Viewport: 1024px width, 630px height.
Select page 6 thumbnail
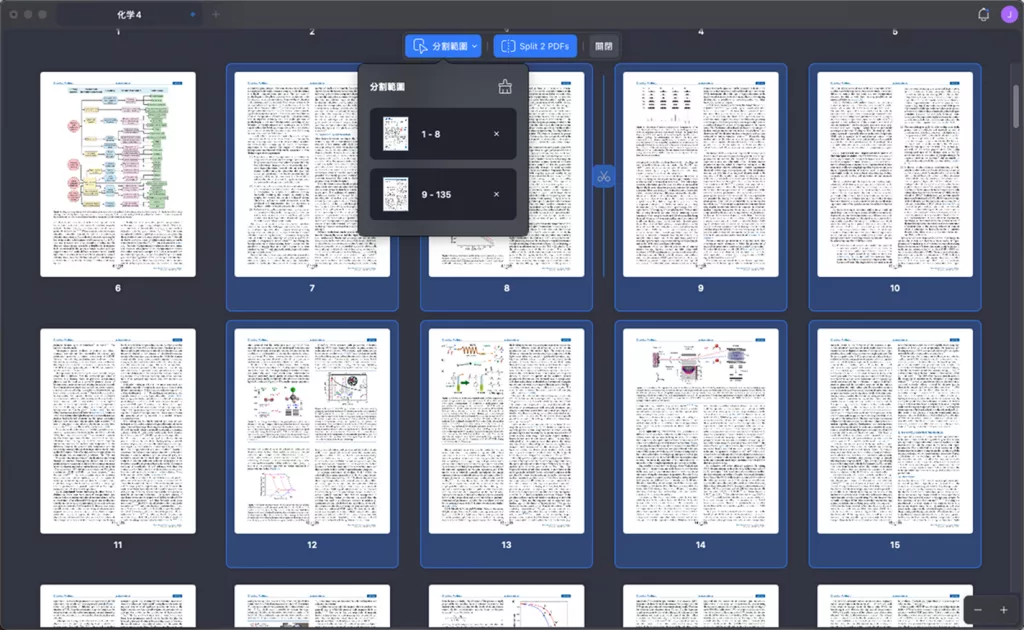(x=118, y=174)
